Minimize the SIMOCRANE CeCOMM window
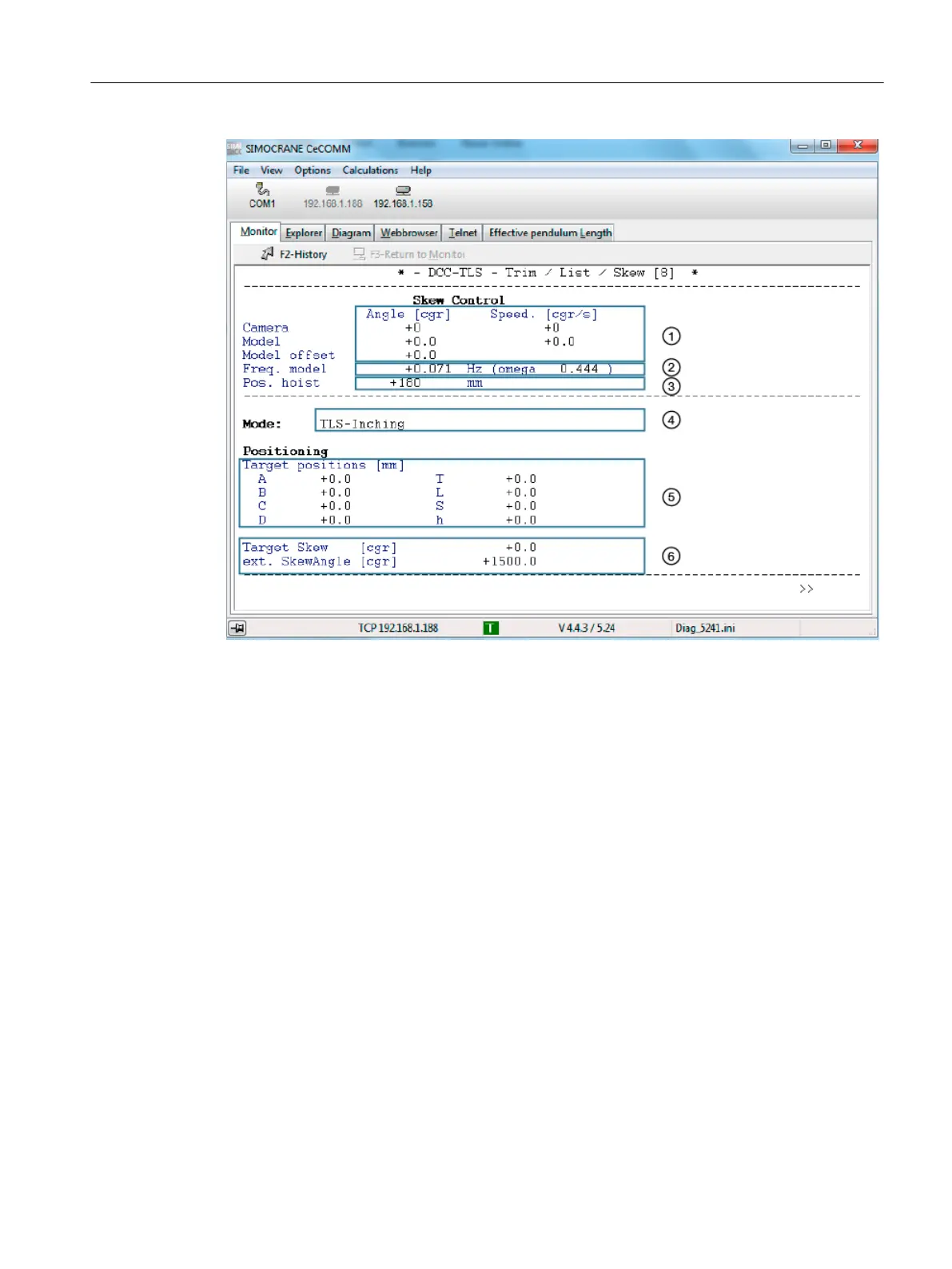The image size is (952, 1269). click(803, 146)
